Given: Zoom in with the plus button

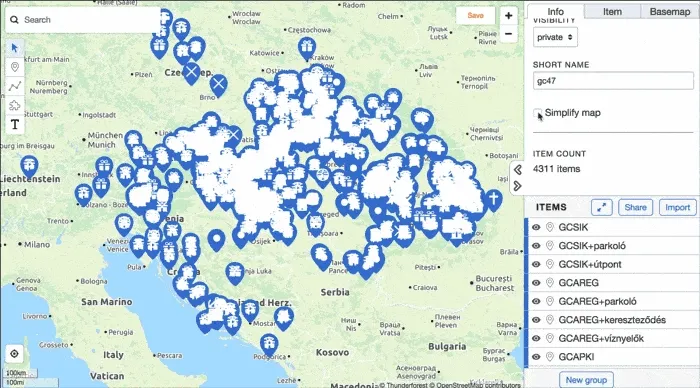Looking at the screenshot, I should (x=508, y=16).
